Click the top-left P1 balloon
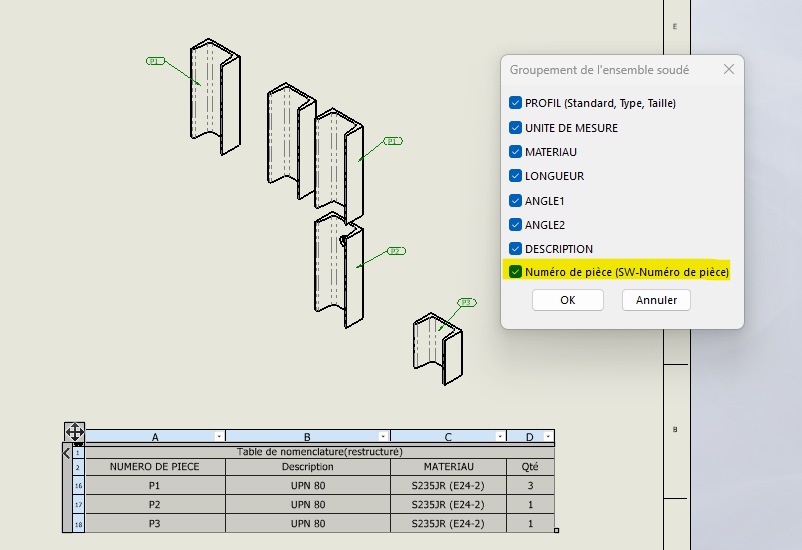802x550 pixels. point(155,61)
